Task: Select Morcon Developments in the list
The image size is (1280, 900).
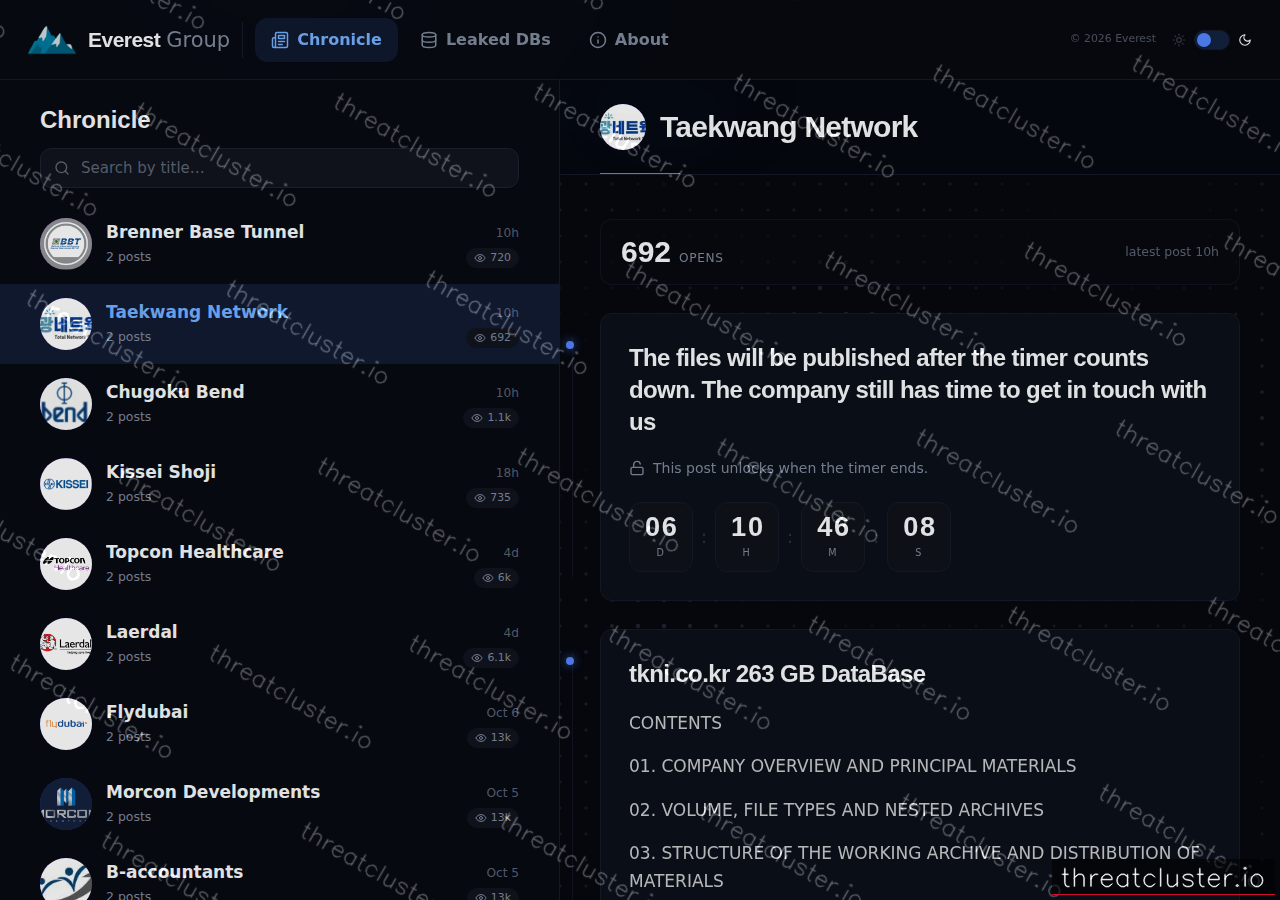Action: (279, 804)
